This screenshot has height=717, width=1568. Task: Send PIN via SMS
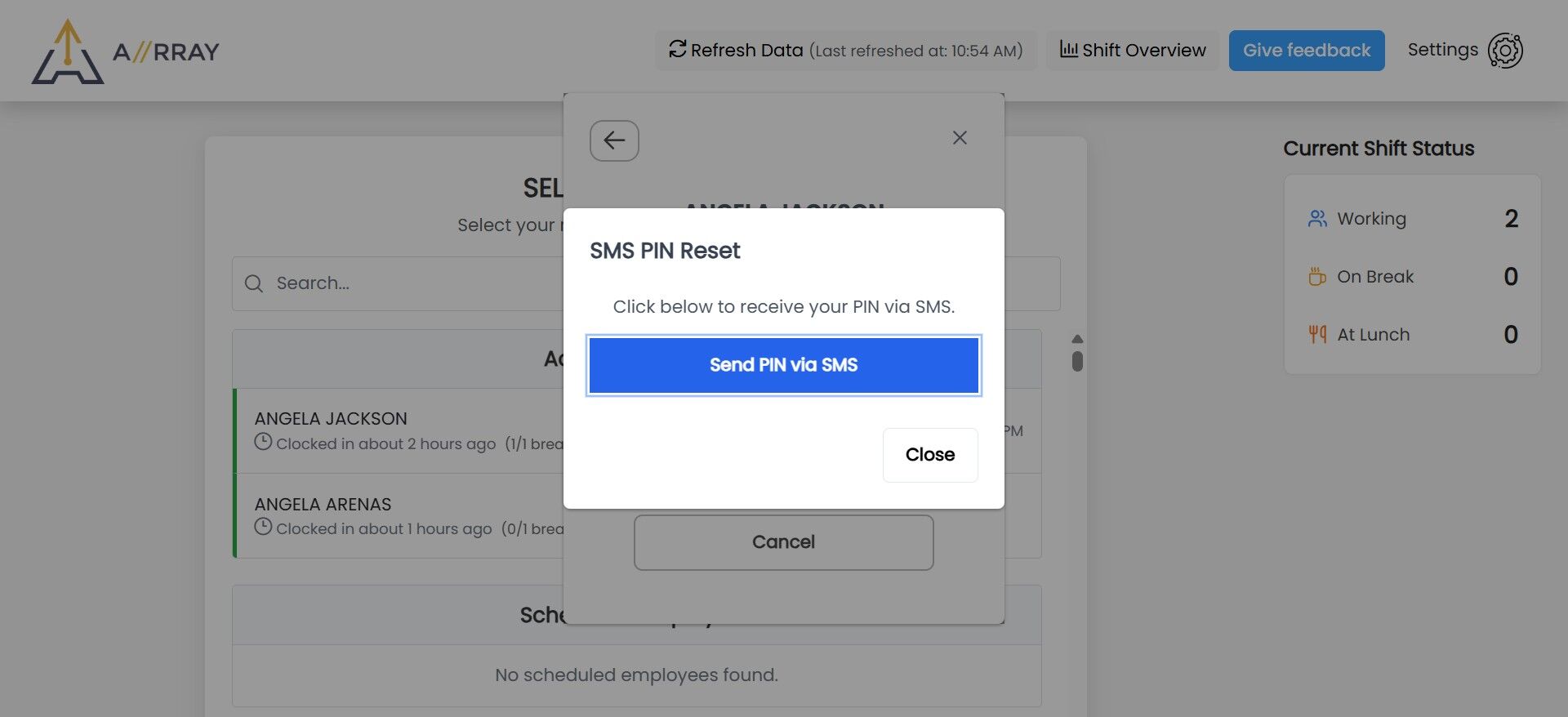[783, 365]
